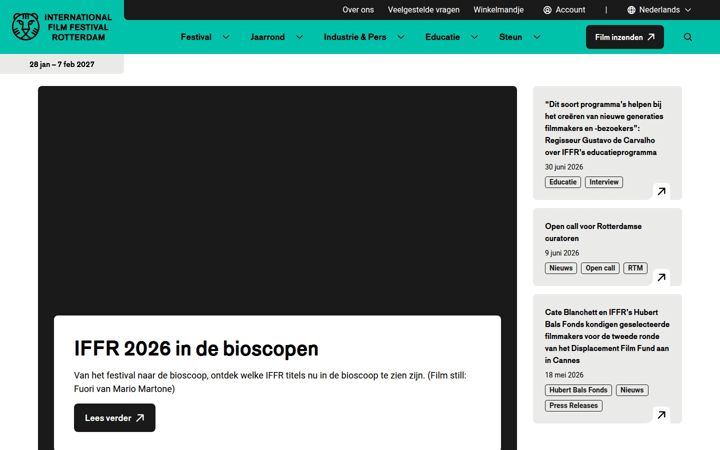Select the RTM tag

coord(635,268)
